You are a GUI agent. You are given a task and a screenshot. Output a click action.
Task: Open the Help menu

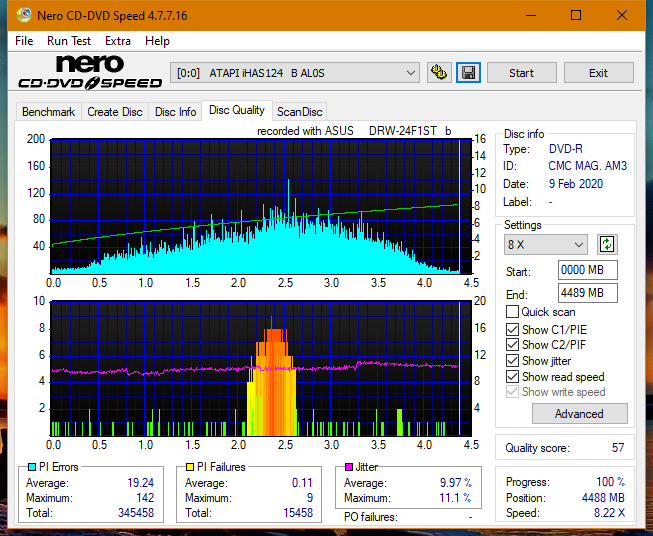point(157,41)
